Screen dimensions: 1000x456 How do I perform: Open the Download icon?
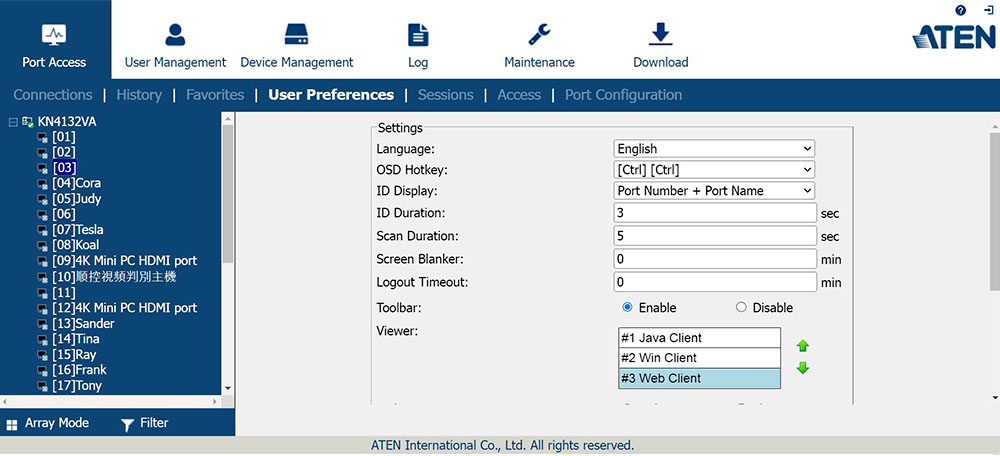(x=660, y=35)
